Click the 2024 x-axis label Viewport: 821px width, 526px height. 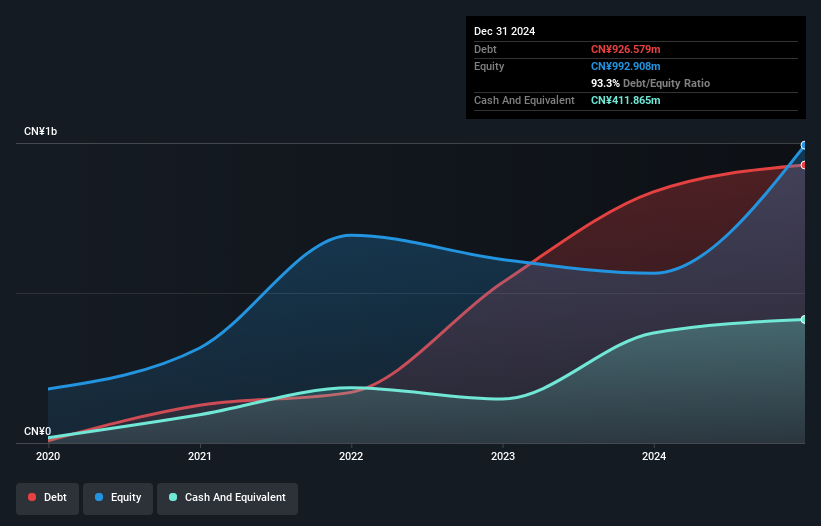tap(654, 456)
